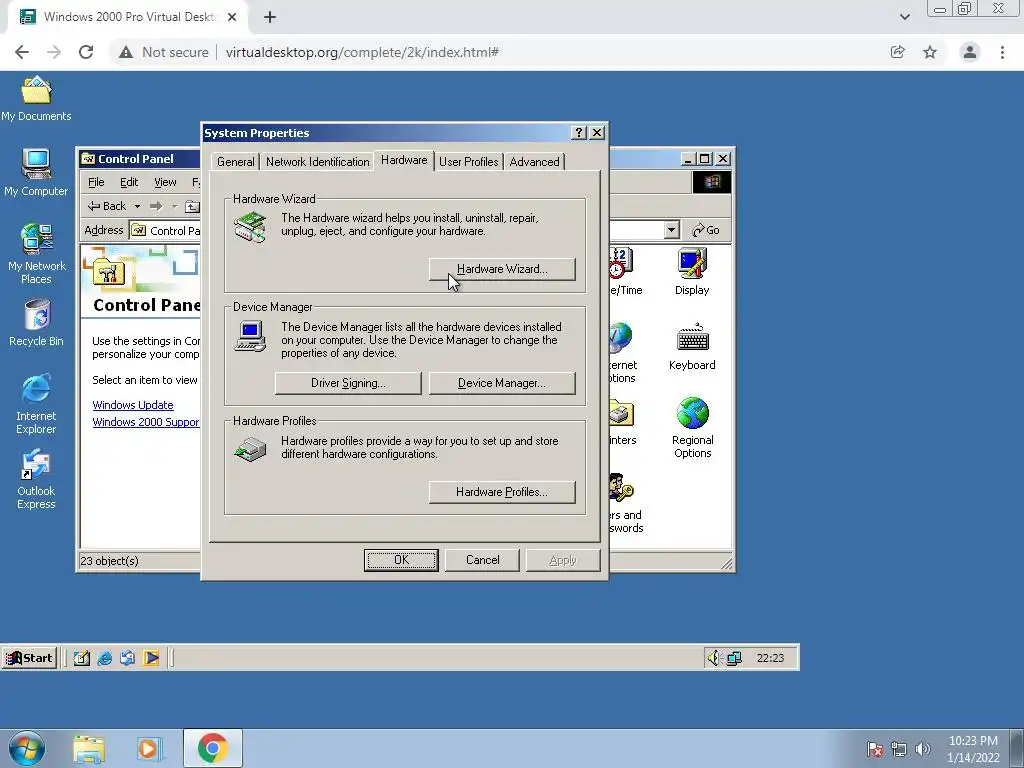Follow the Windows Update link
The height and width of the screenshot is (768, 1024).
(133, 405)
